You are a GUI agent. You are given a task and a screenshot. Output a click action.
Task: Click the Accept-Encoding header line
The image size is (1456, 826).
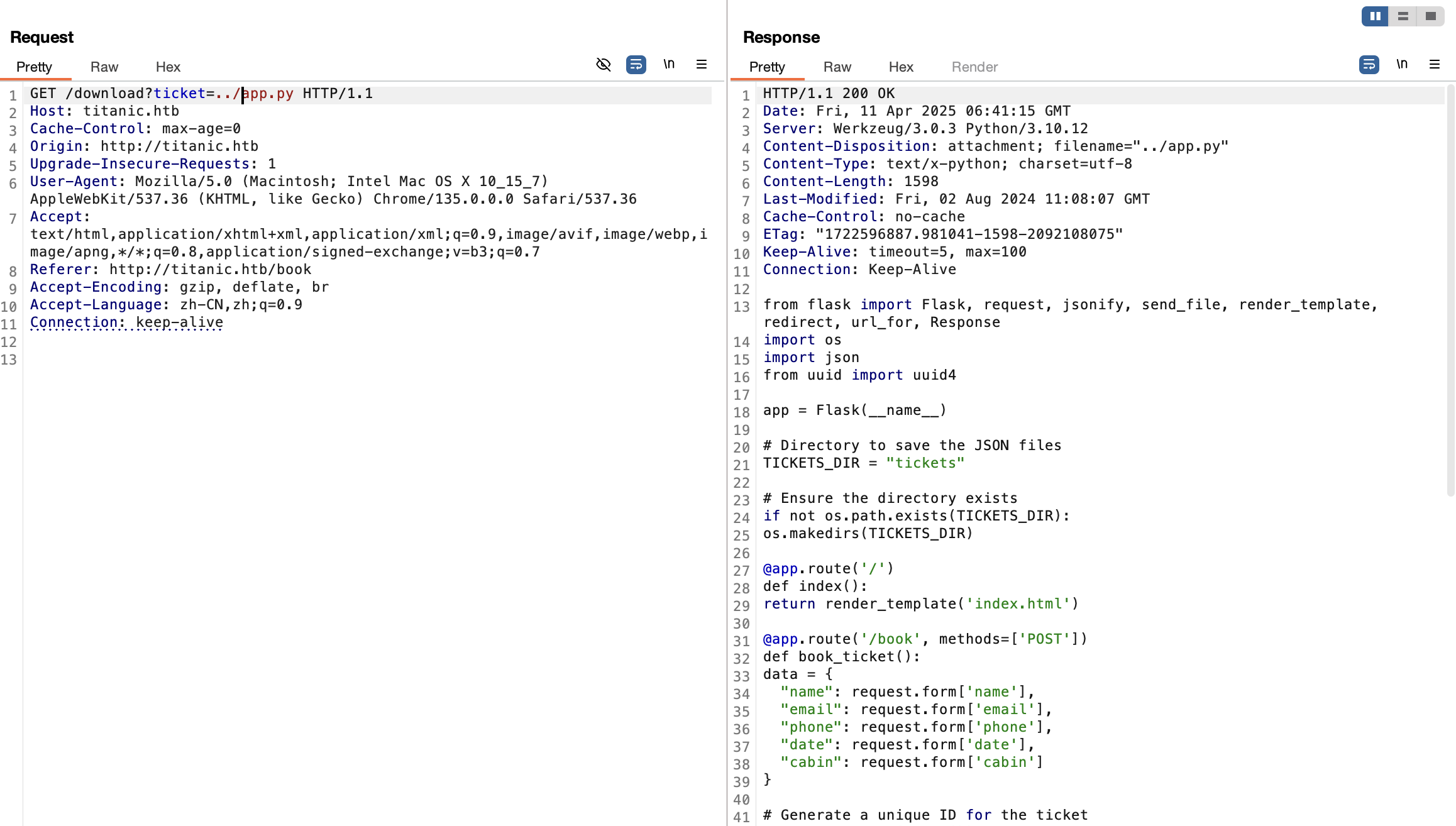[x=179, y=287]
